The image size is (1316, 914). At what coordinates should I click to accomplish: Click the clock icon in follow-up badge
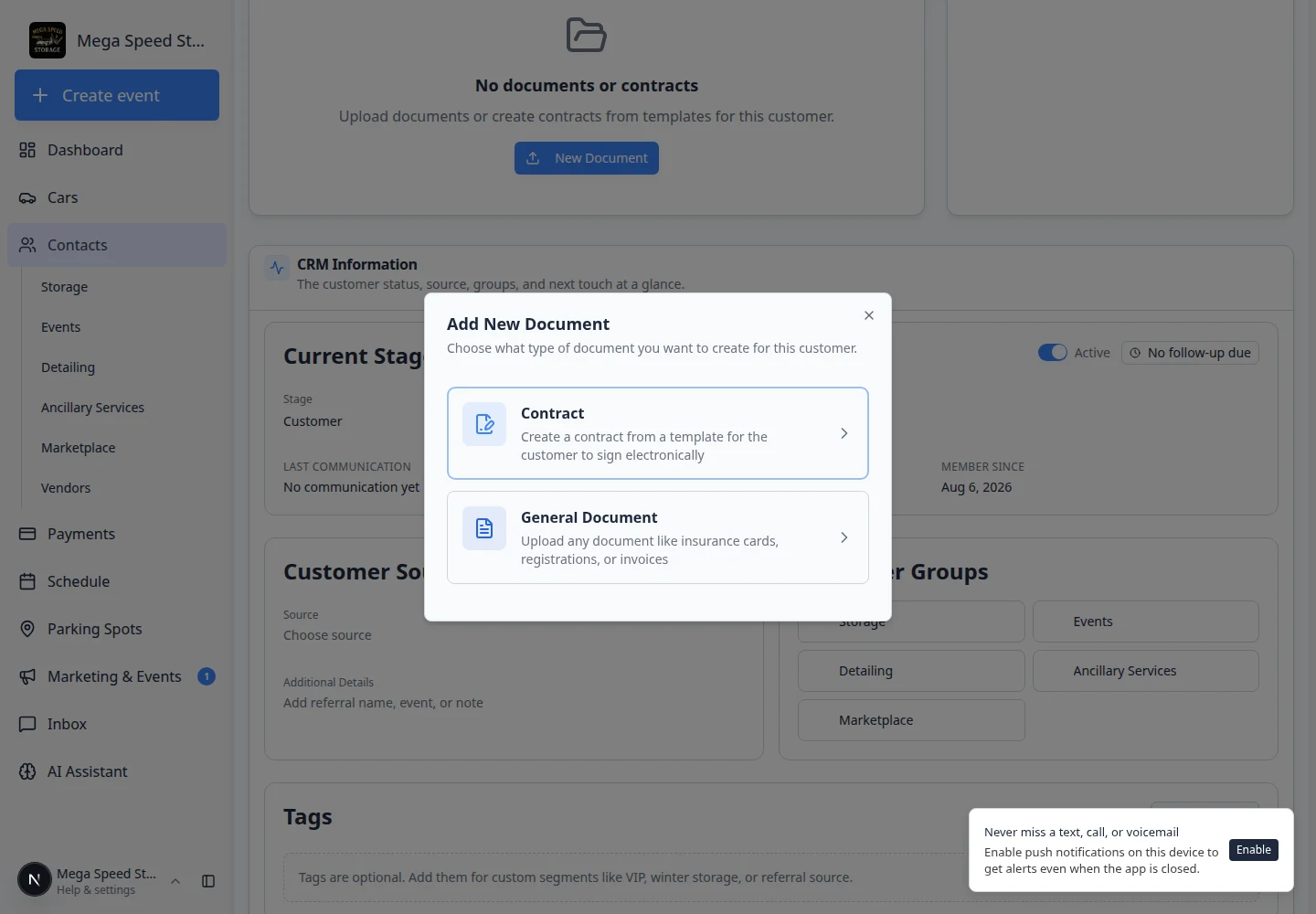click(x=1135, y=353)
